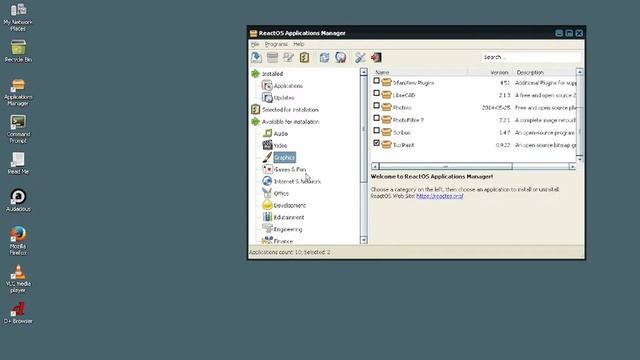
Task: Select the Audacious desktop icon
Action: [18, 200]
